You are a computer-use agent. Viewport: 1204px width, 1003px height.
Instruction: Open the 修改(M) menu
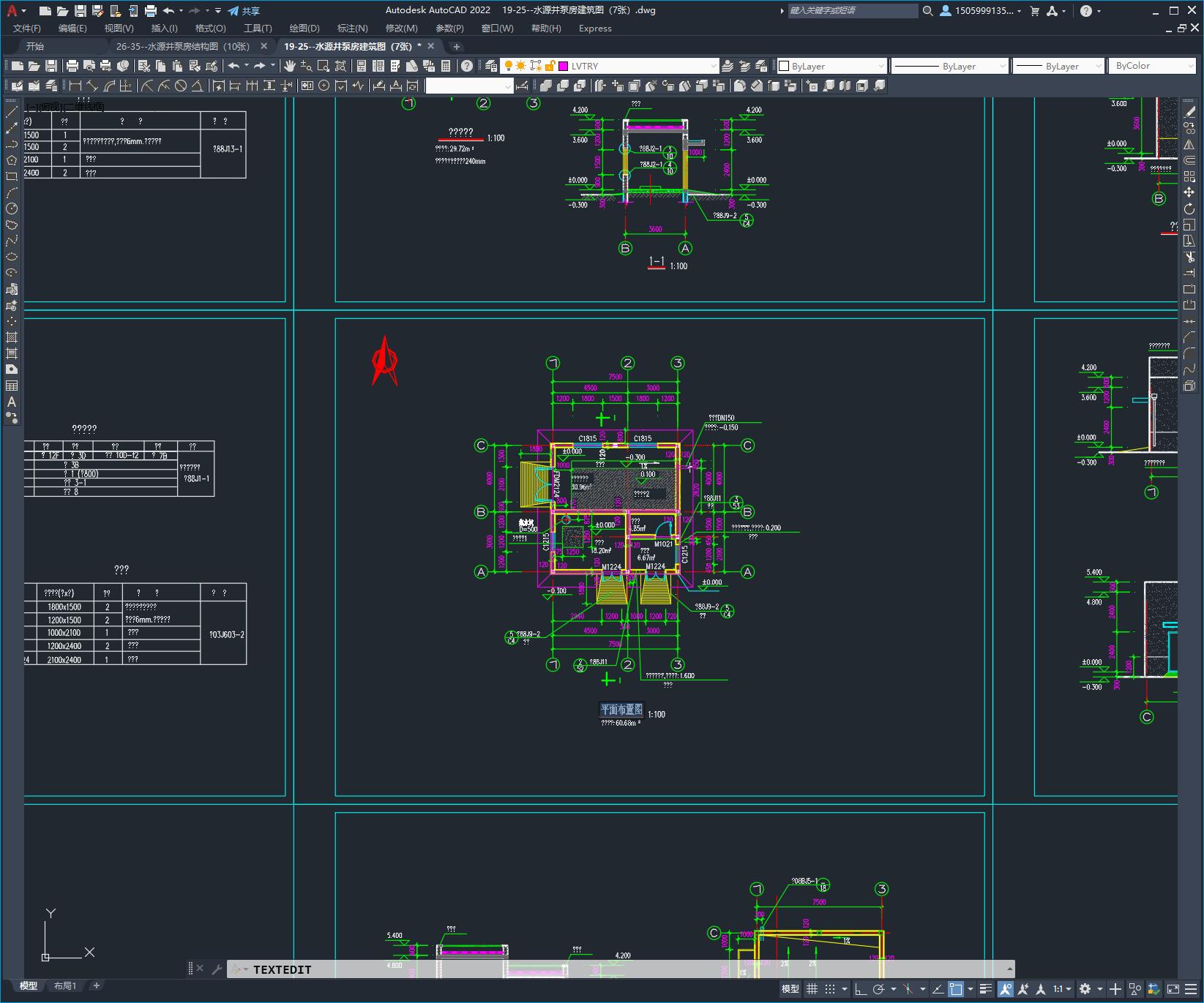click(401, 29)
